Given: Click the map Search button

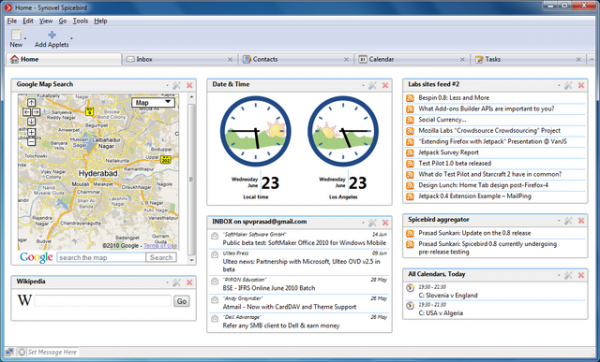Looking at the screenshot, I should pos(161,258).
